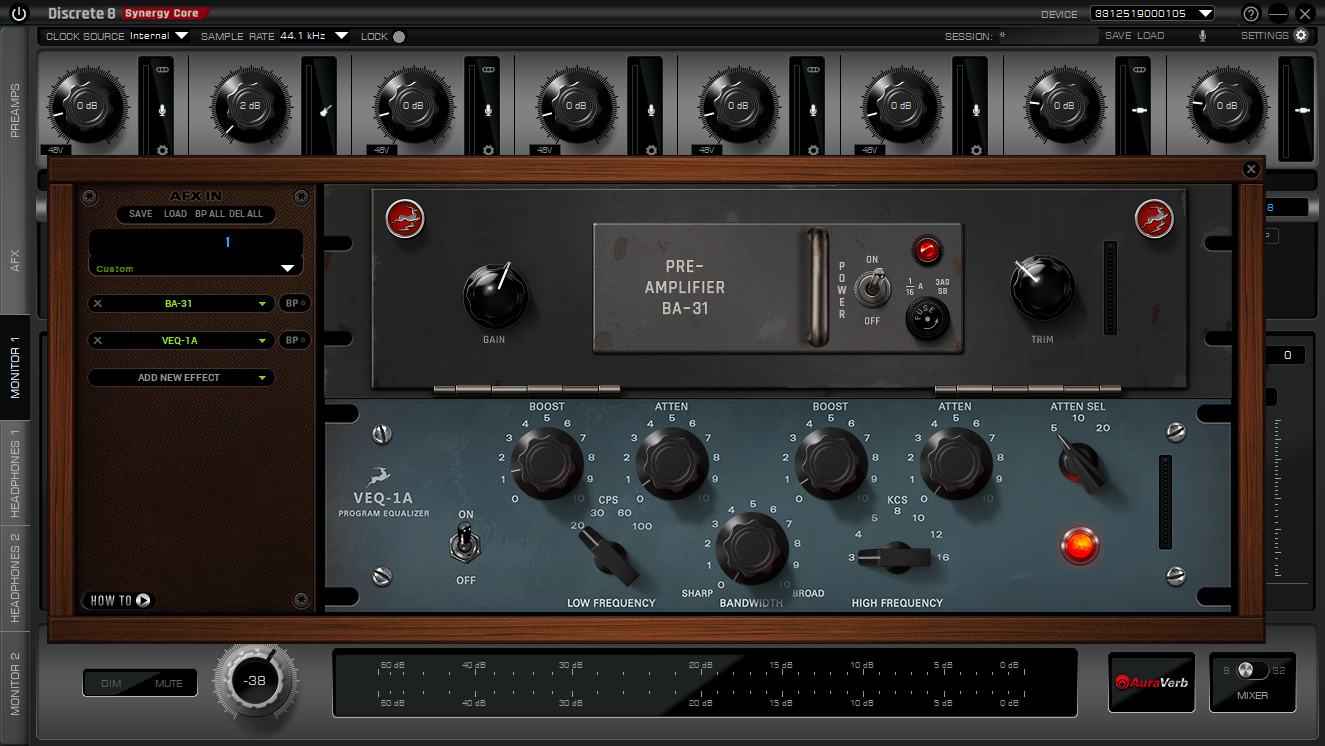Click the high frequency BOOST knob
The width and height of the screenshot is (1325, 746).
(x=830, y=463)
